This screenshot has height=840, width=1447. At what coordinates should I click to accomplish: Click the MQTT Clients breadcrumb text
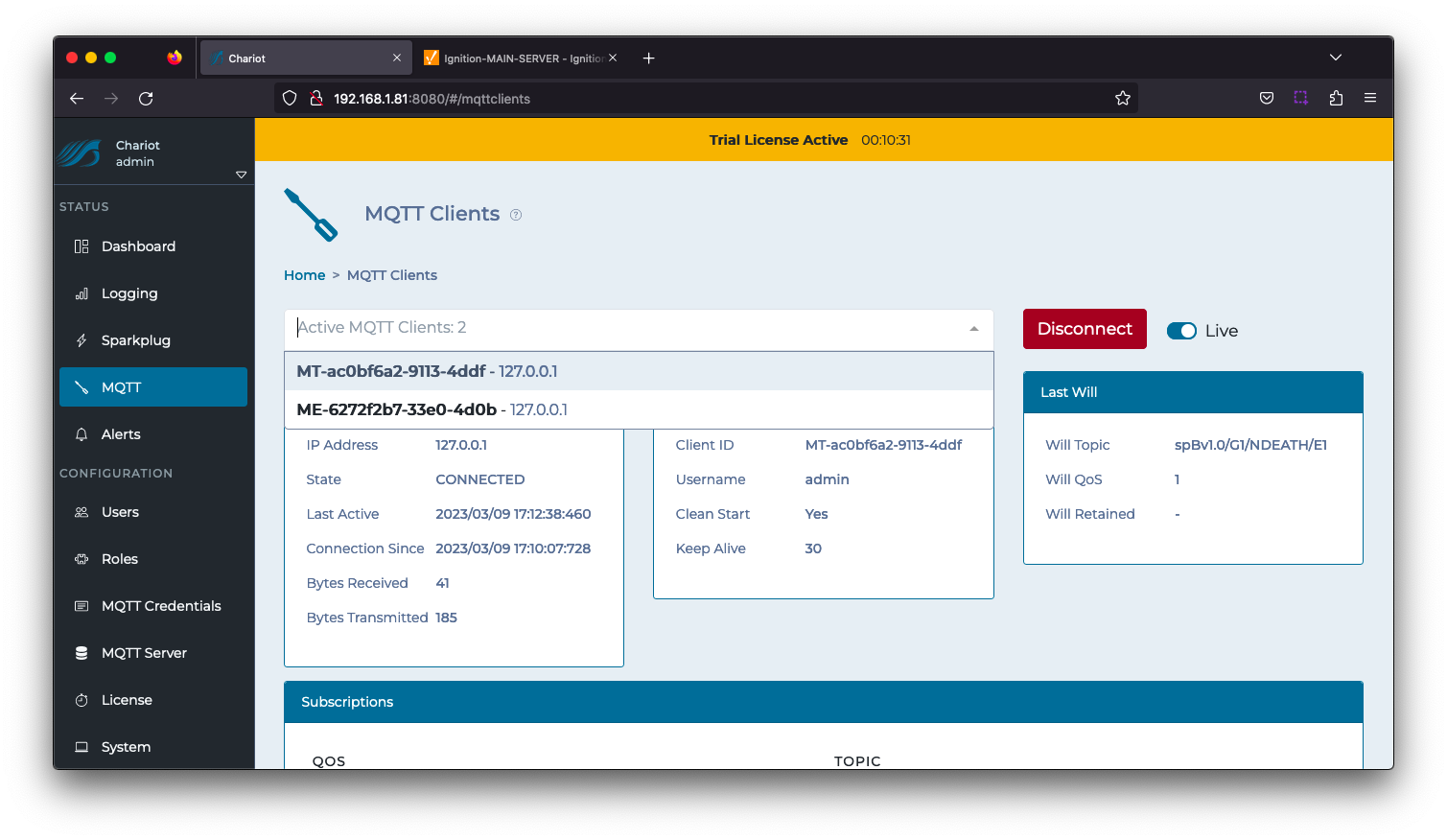pos(391,275)
